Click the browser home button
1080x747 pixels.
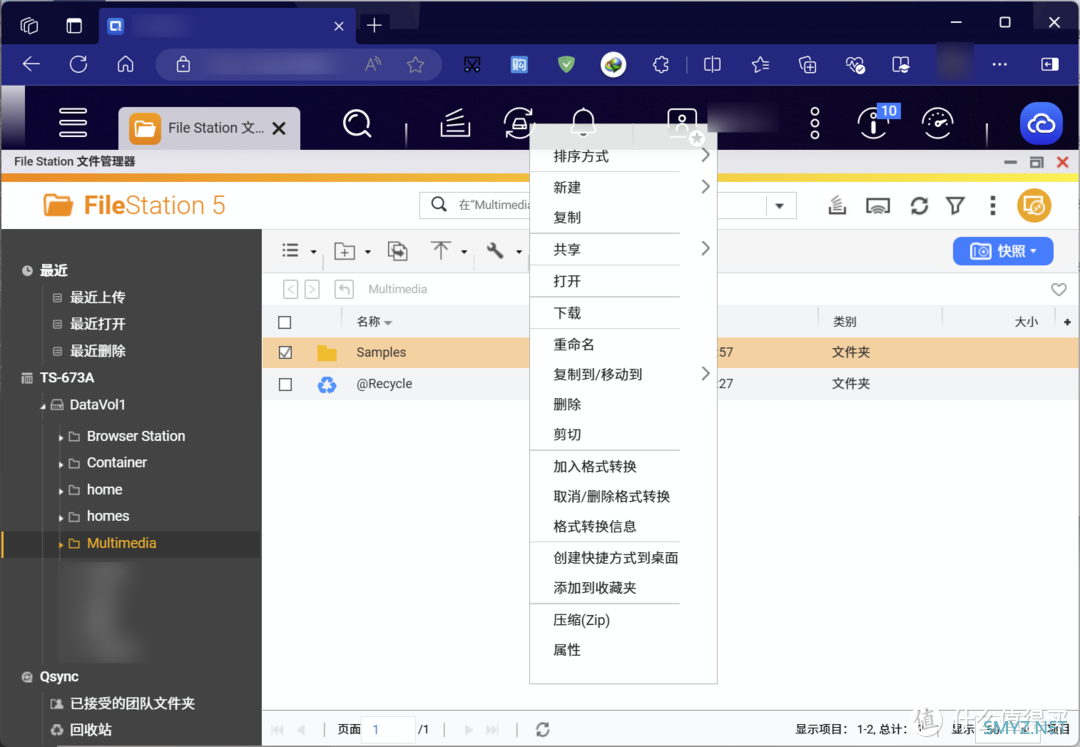point(125,65)
